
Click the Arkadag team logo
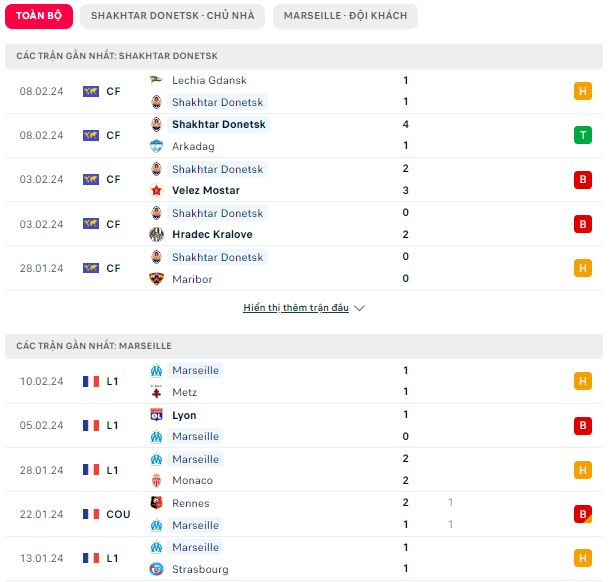click(156, 146)
